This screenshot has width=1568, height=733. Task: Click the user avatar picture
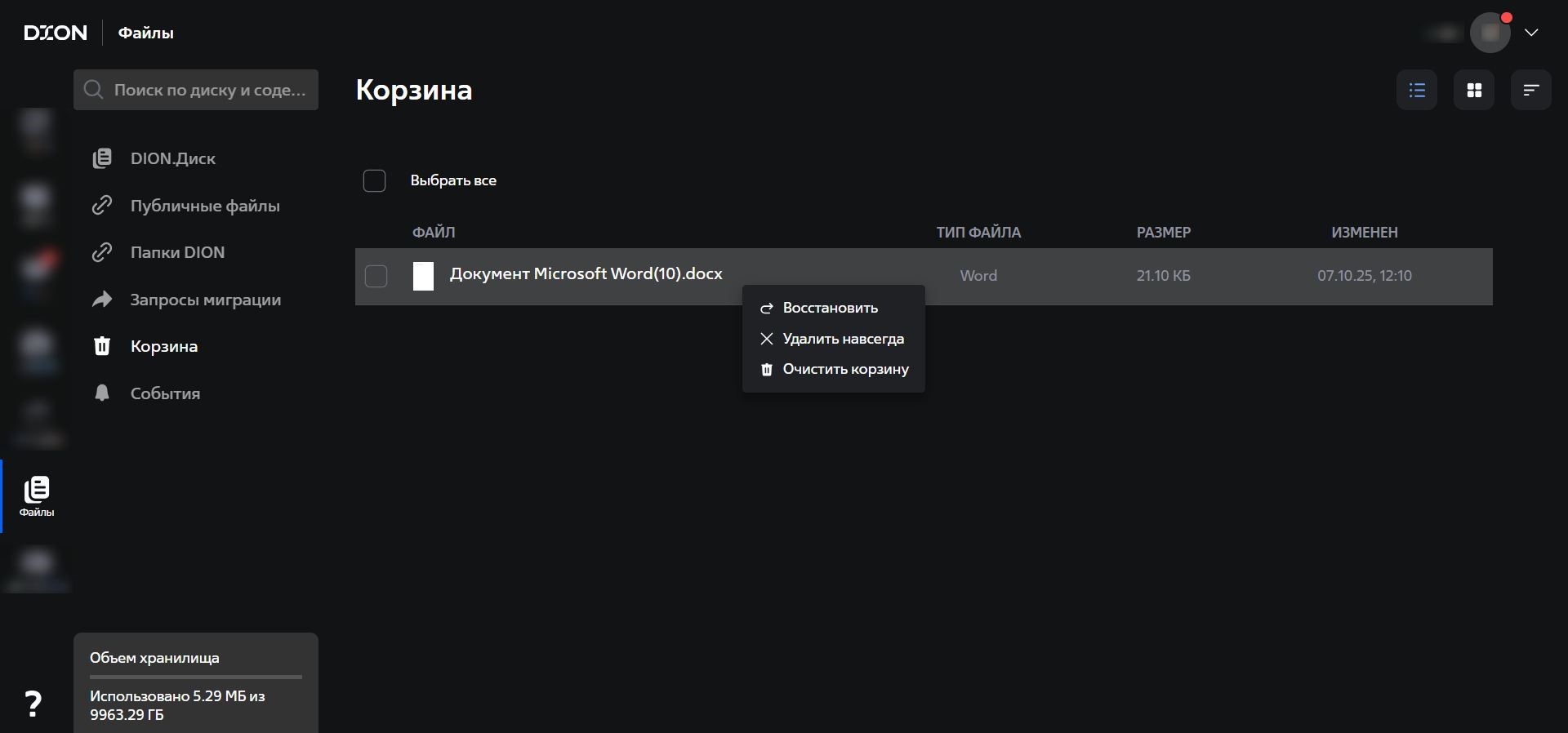(x=1490, y=33)
